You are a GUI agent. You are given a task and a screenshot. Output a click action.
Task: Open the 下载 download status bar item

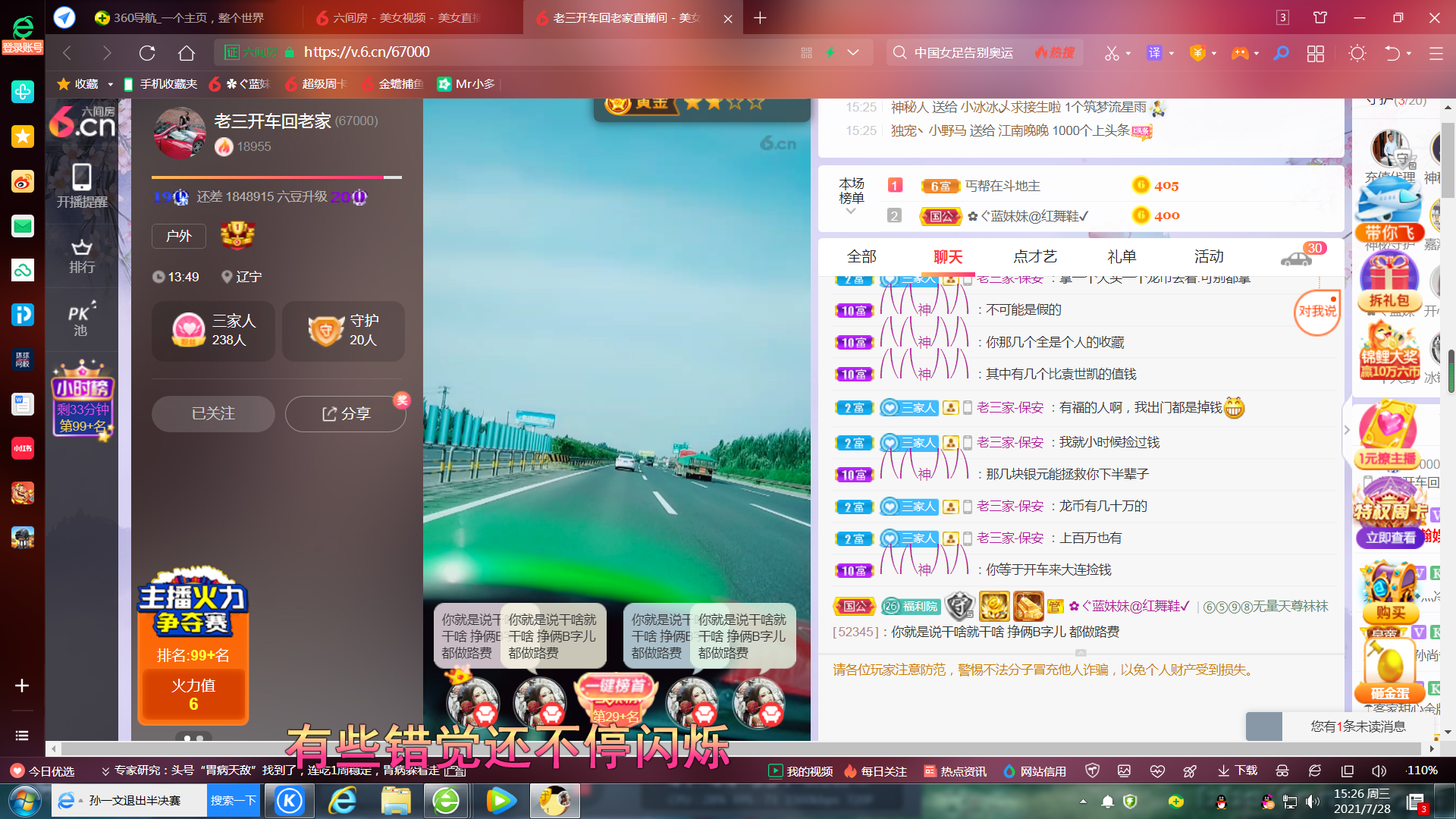[1238, 771]
